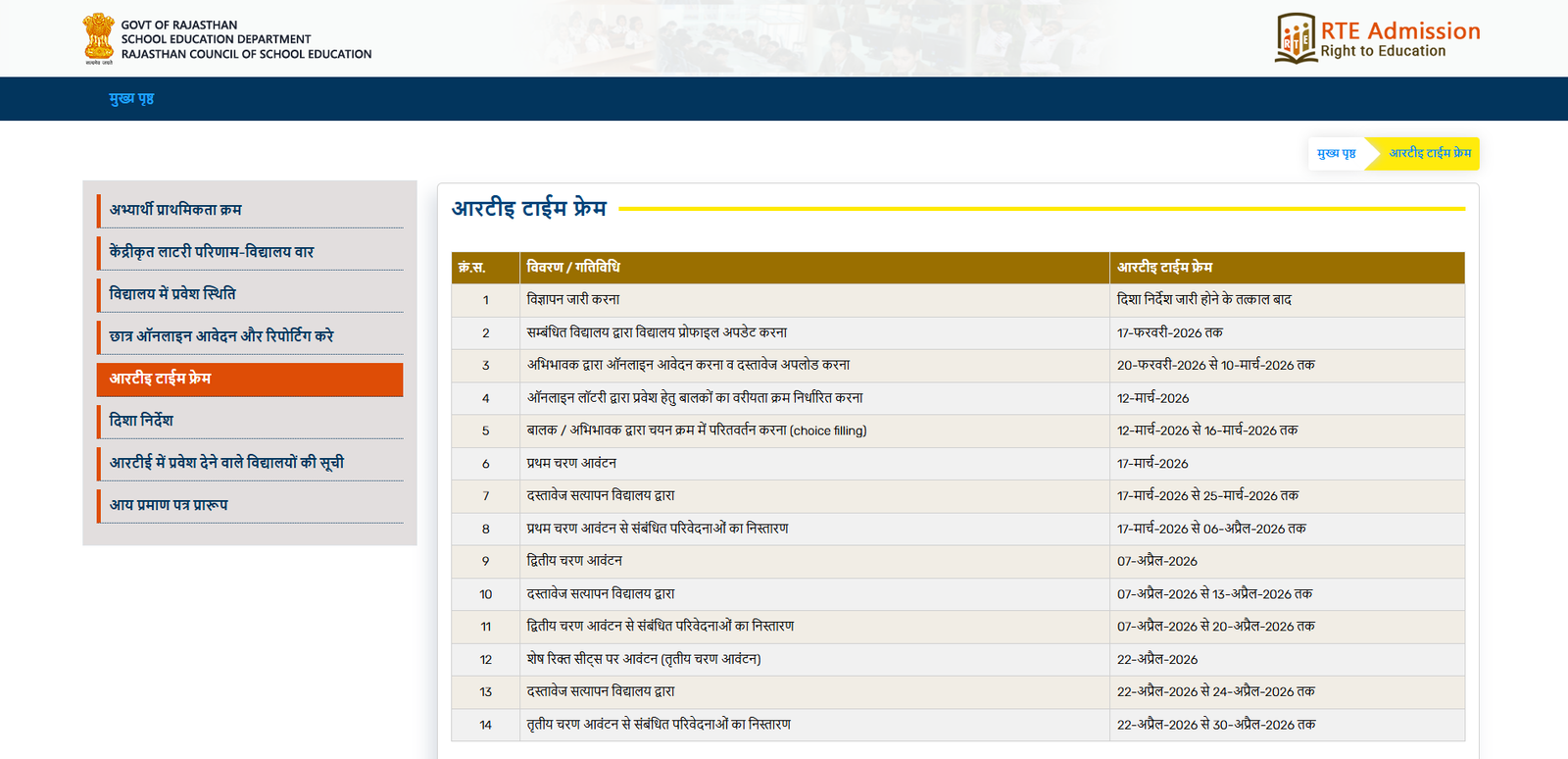Open आय प्रमाण पत्र प्रारूप link
The height and width of the screenshot is (759, 1568).
click(250, 505)
